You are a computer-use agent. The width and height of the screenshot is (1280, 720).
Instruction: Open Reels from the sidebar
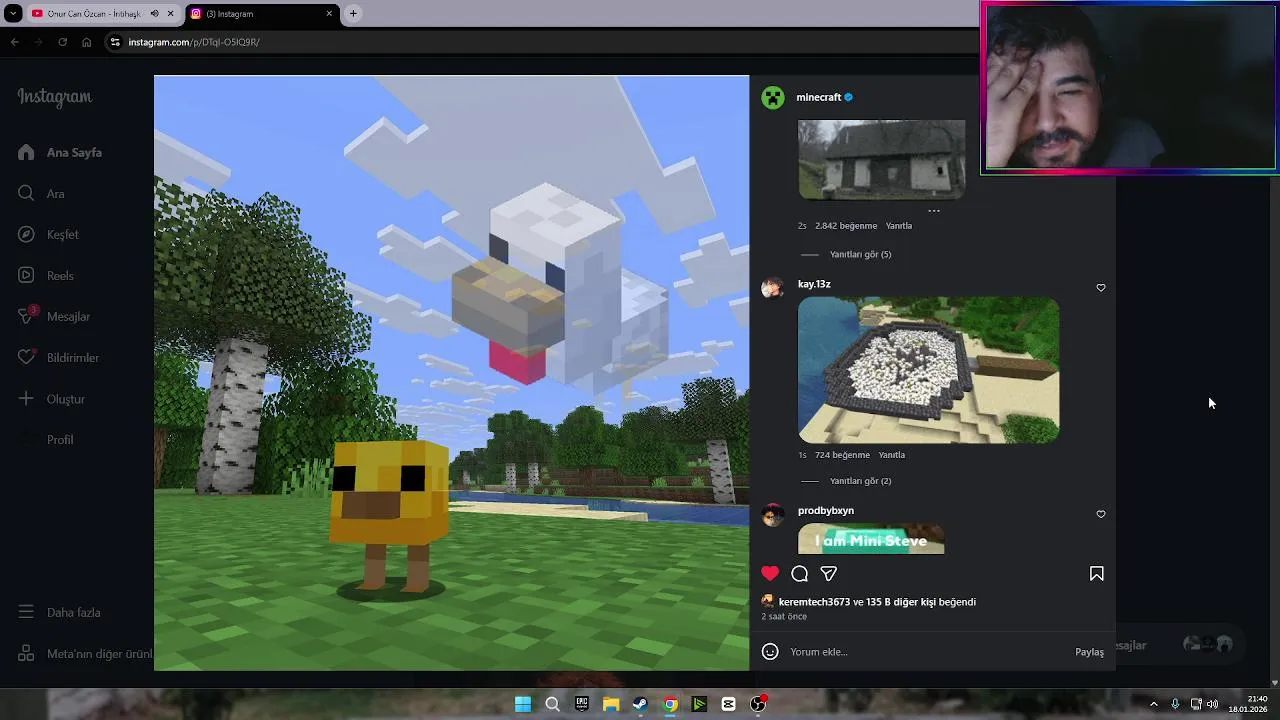46,275
